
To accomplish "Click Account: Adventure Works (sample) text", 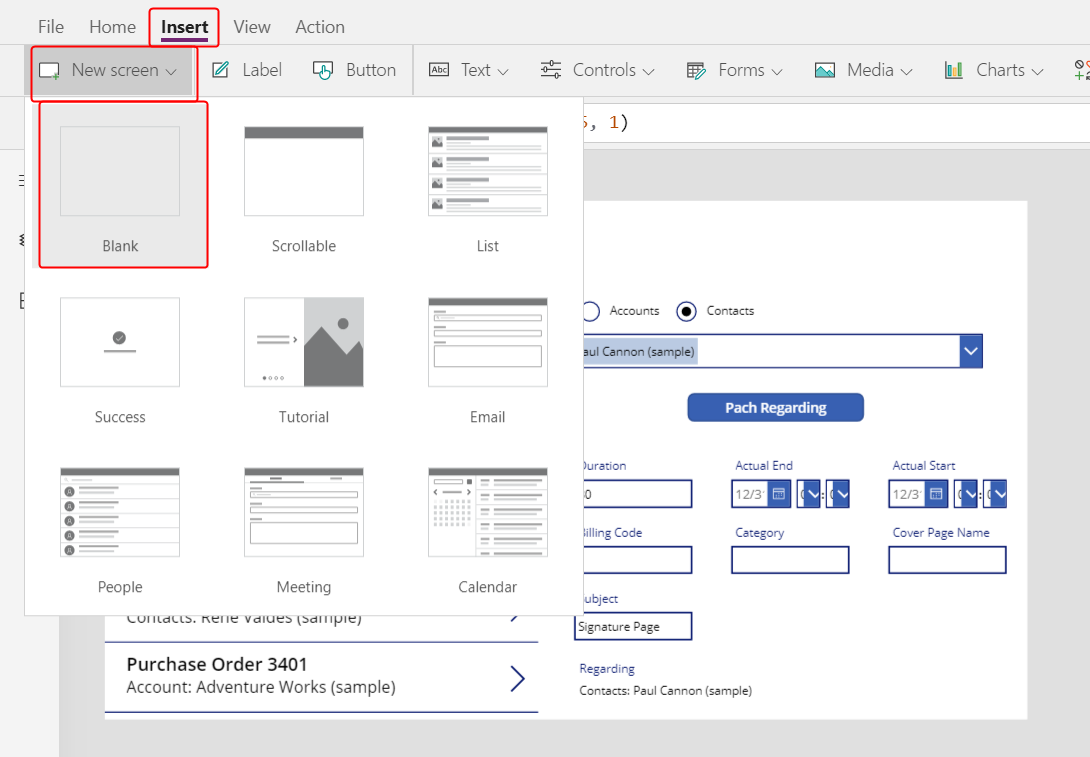I will (261, 687).
